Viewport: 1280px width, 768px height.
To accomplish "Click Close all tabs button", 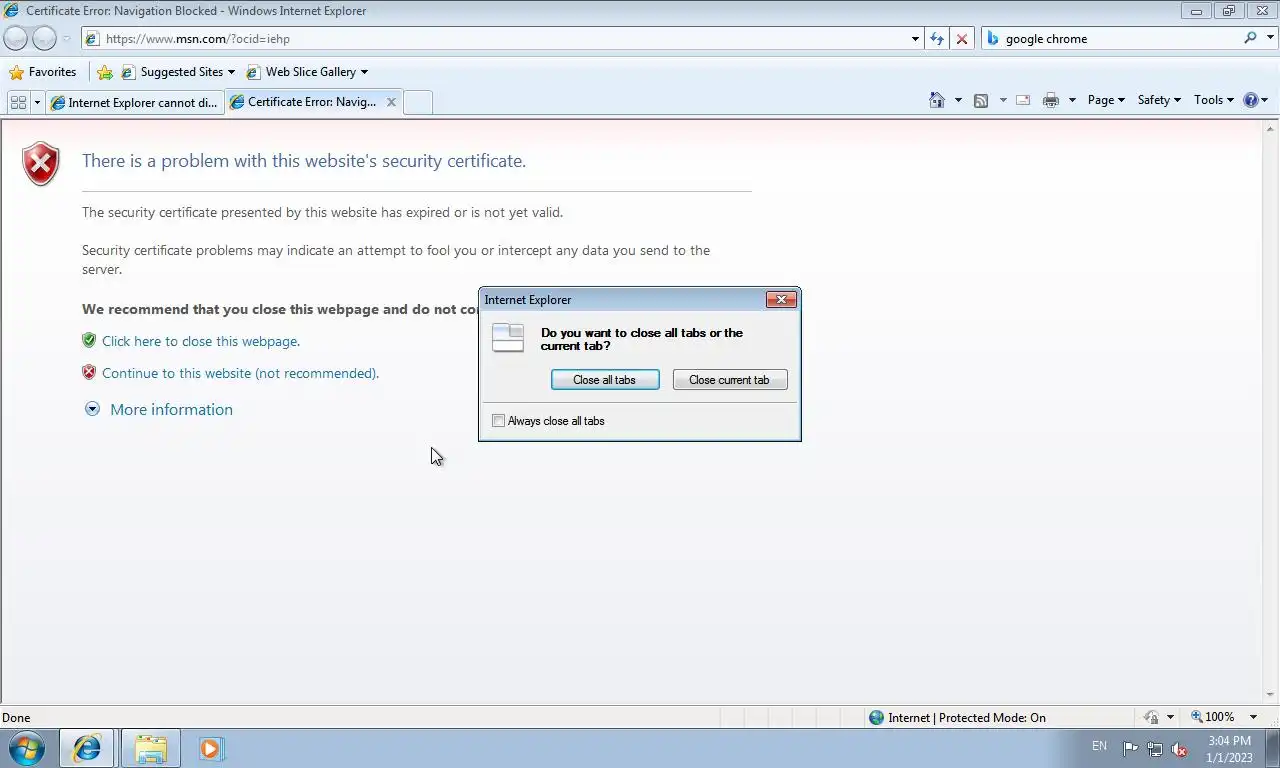I will pyautogui.click(x=605, y=380).
